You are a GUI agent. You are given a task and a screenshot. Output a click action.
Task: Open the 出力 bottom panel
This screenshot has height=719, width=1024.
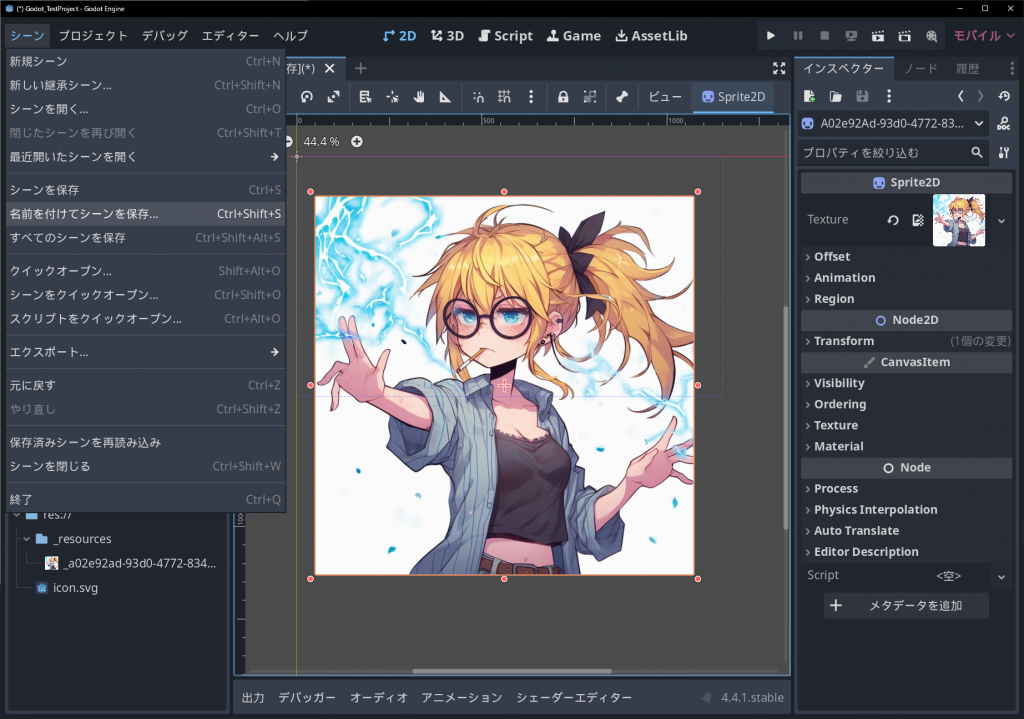pos(253,698)
